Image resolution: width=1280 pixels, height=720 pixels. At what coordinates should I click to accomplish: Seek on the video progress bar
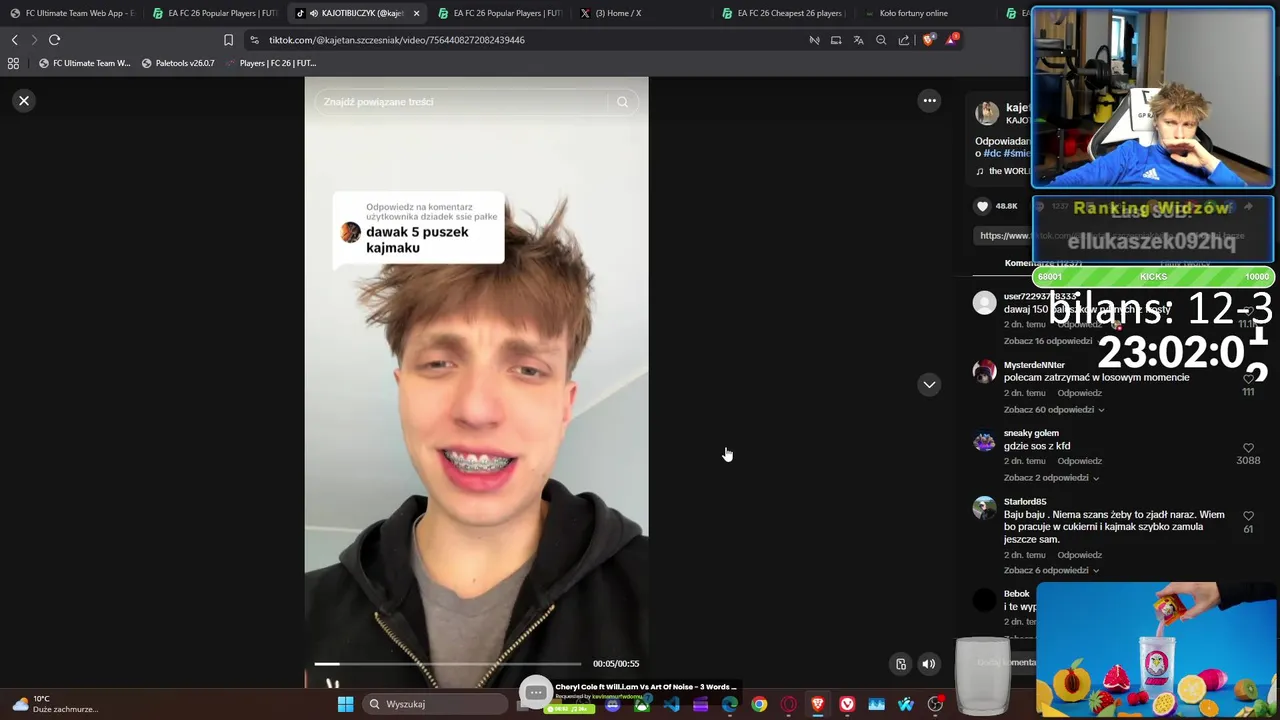tap(447, 664)
